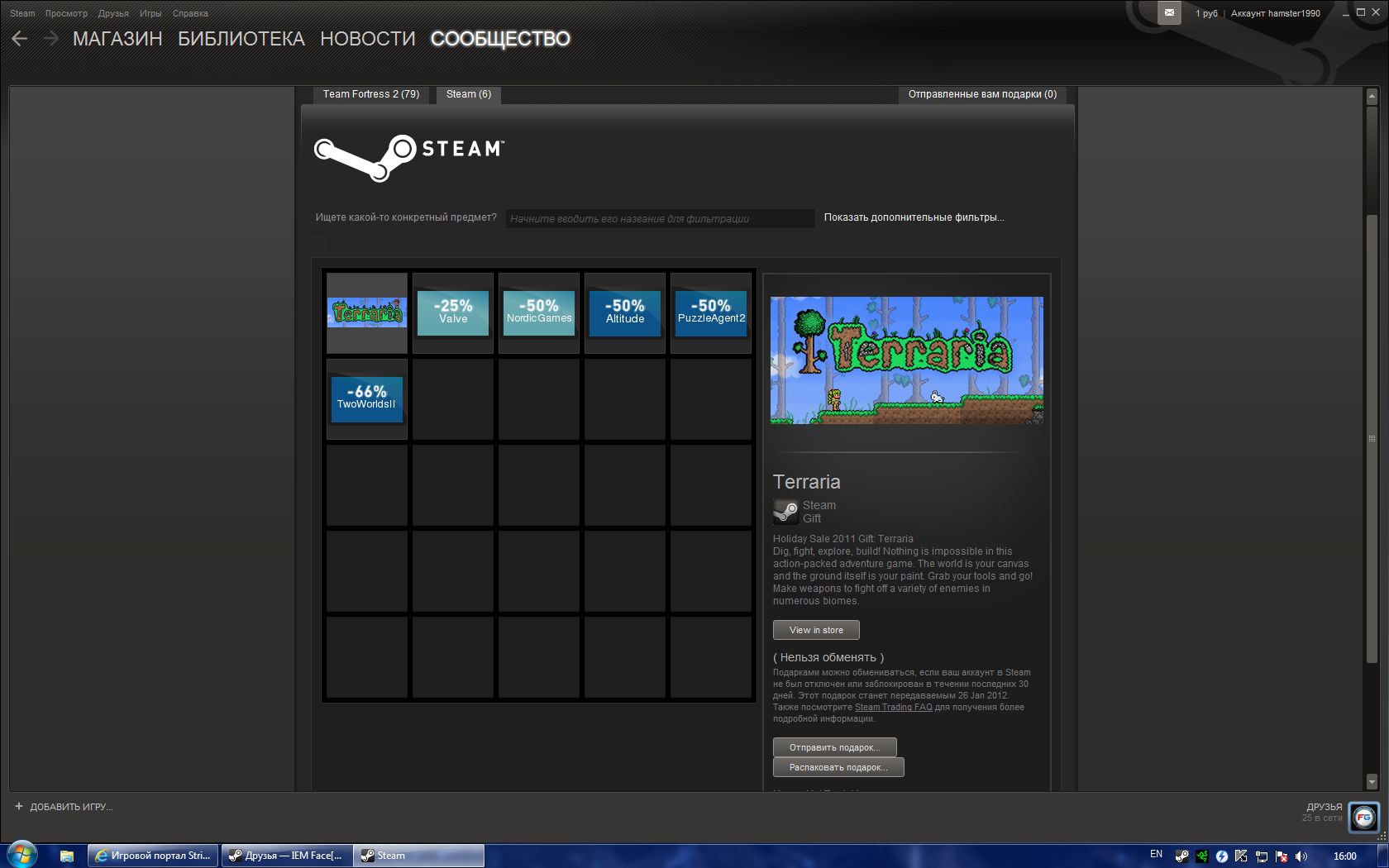Viewport: 1389px width, 868px height.
Task: Open Аккаунт hamster1990 account link
Action: tap(1275, 13)
